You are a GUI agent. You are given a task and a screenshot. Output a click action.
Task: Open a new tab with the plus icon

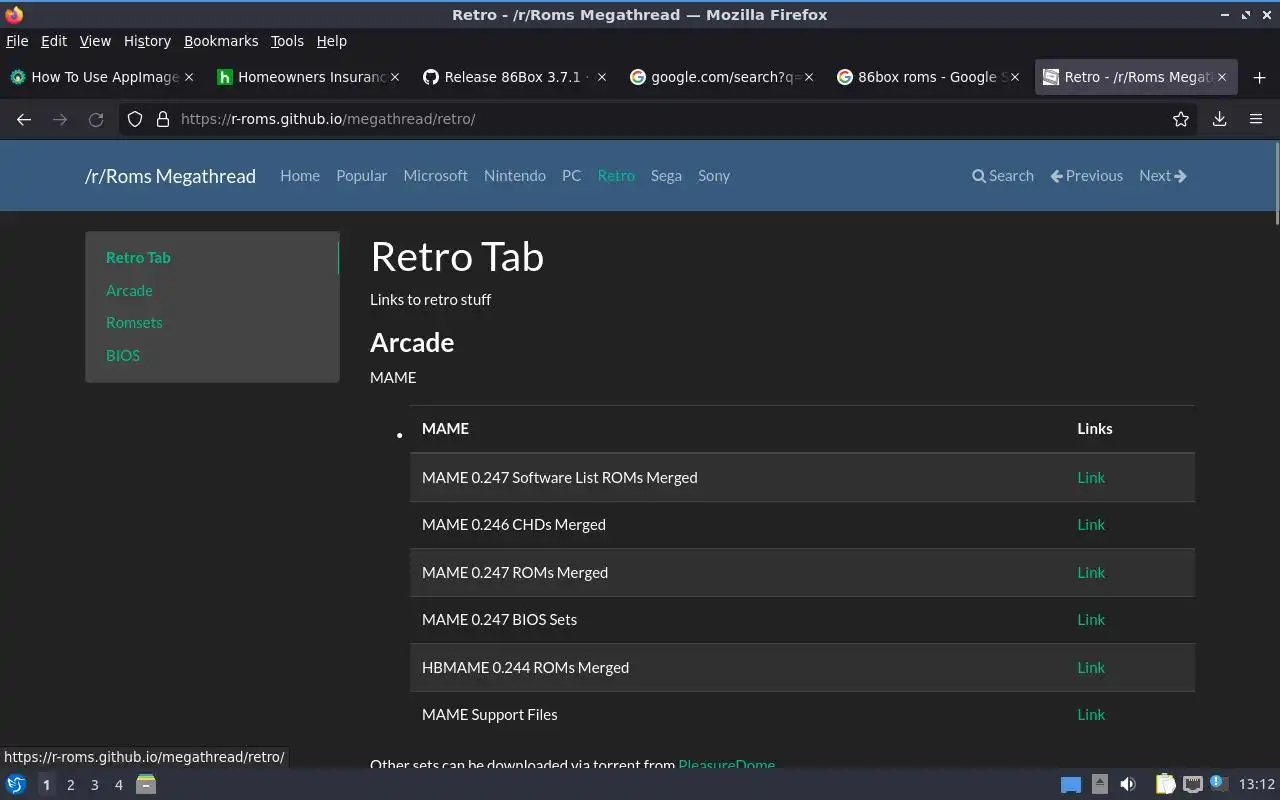pos(1259,77)
